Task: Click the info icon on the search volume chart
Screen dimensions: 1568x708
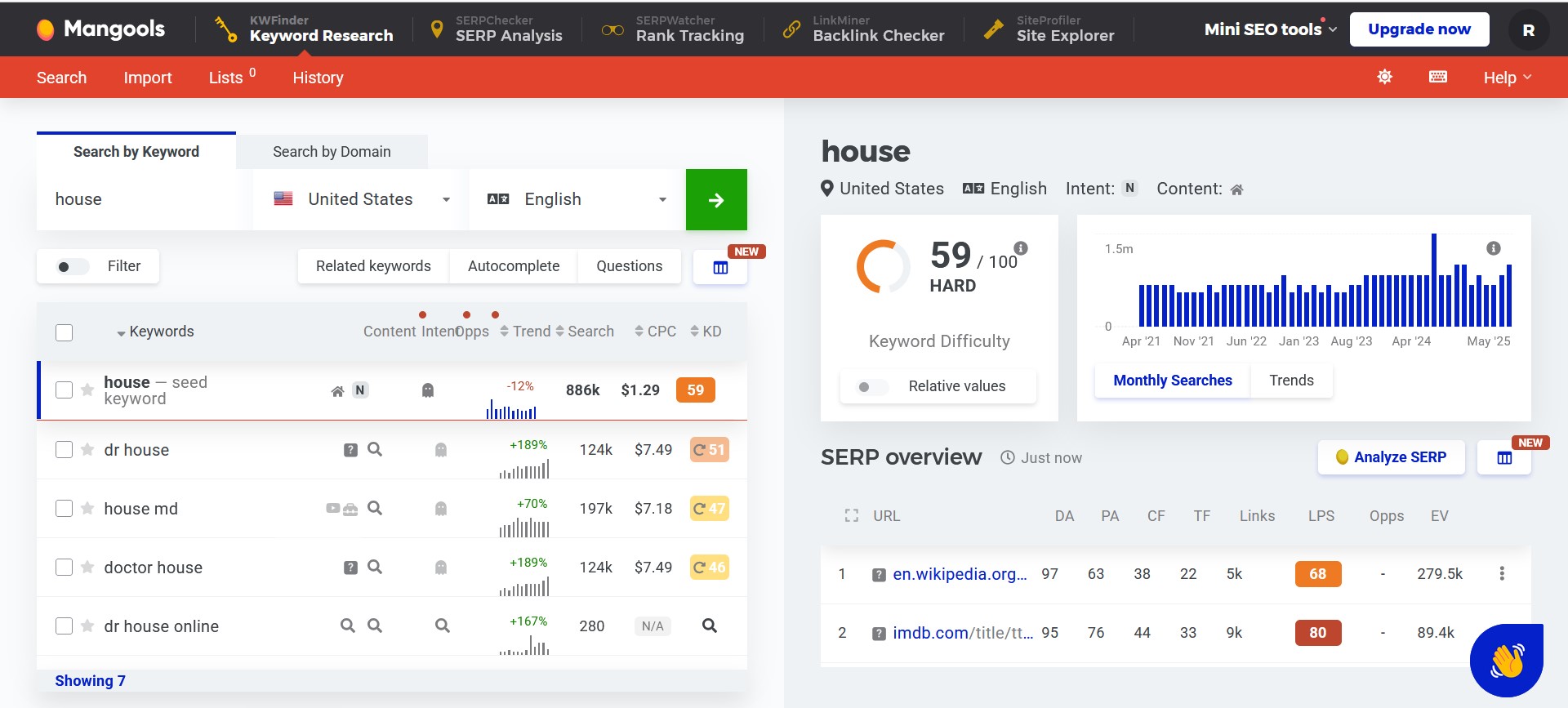Action: 1493,248
